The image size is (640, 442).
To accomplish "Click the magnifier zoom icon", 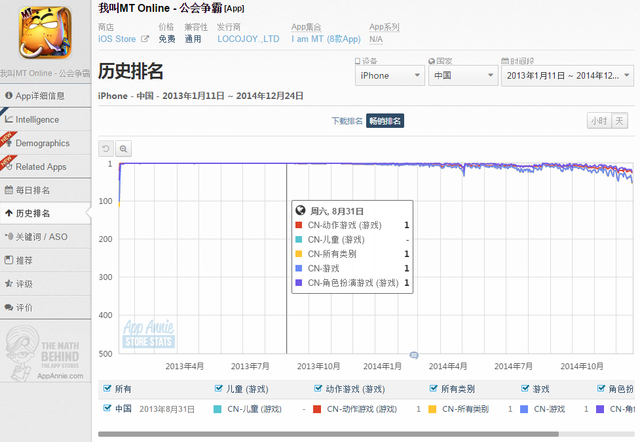I will 123,149.
